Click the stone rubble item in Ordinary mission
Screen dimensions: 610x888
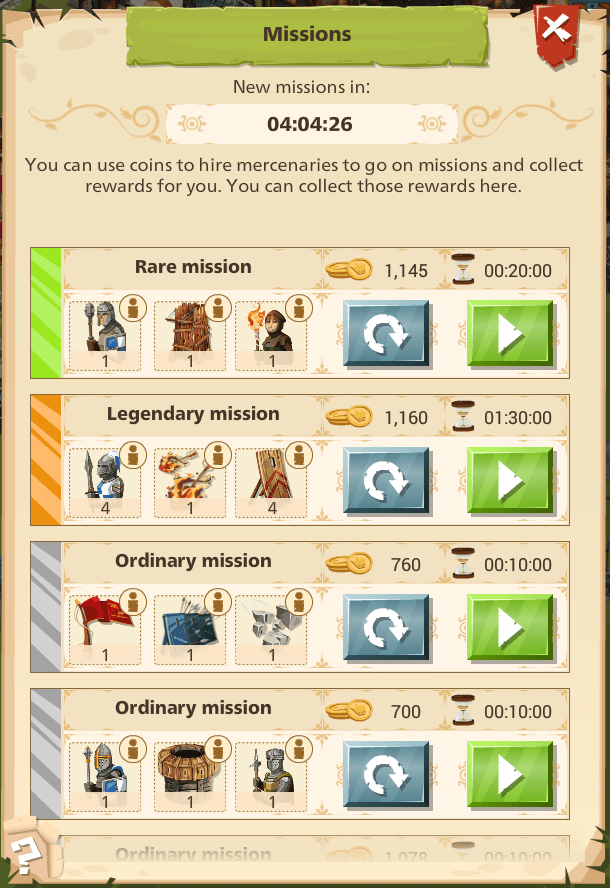271,629
